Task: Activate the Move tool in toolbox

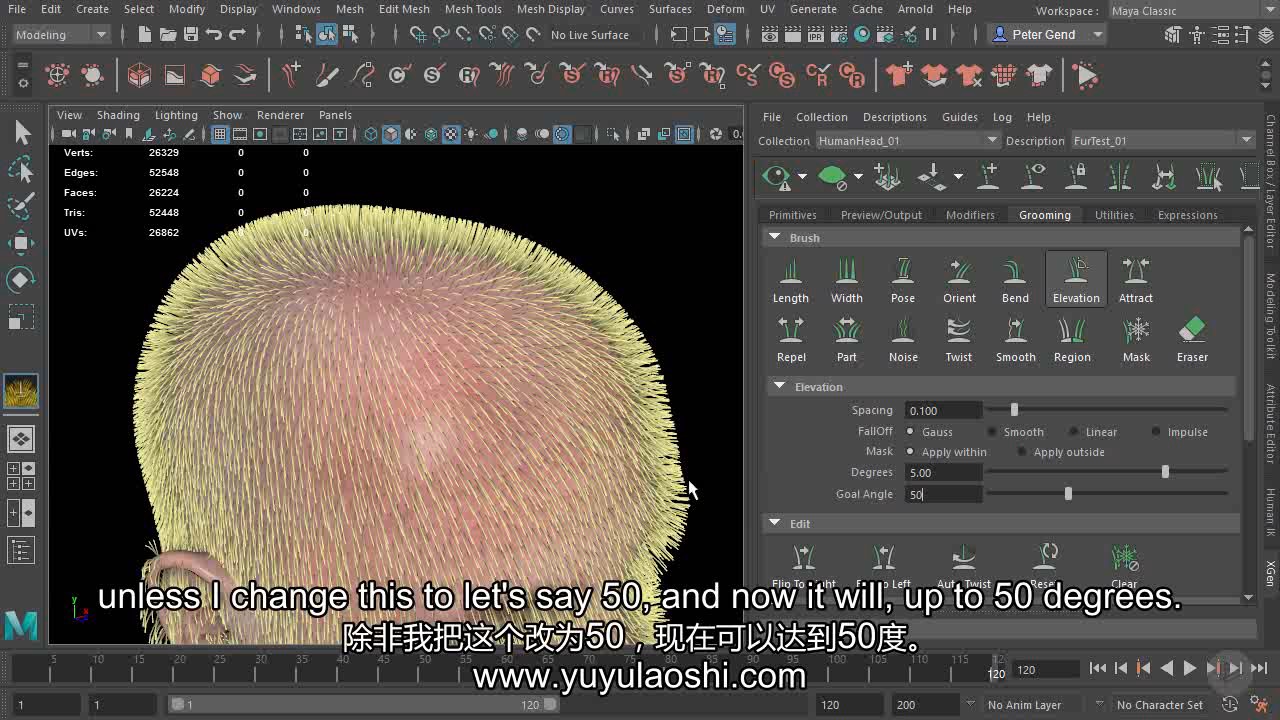Action: pyautogui.click(x=21, y=242)
